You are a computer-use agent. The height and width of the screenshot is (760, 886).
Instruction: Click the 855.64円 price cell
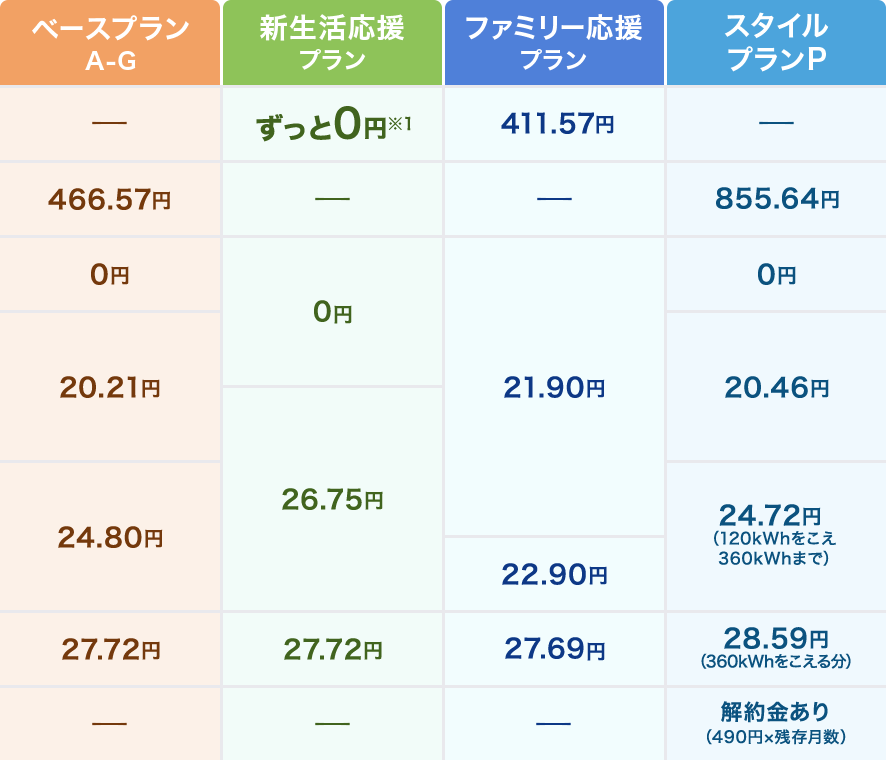(x=776, y=199)
